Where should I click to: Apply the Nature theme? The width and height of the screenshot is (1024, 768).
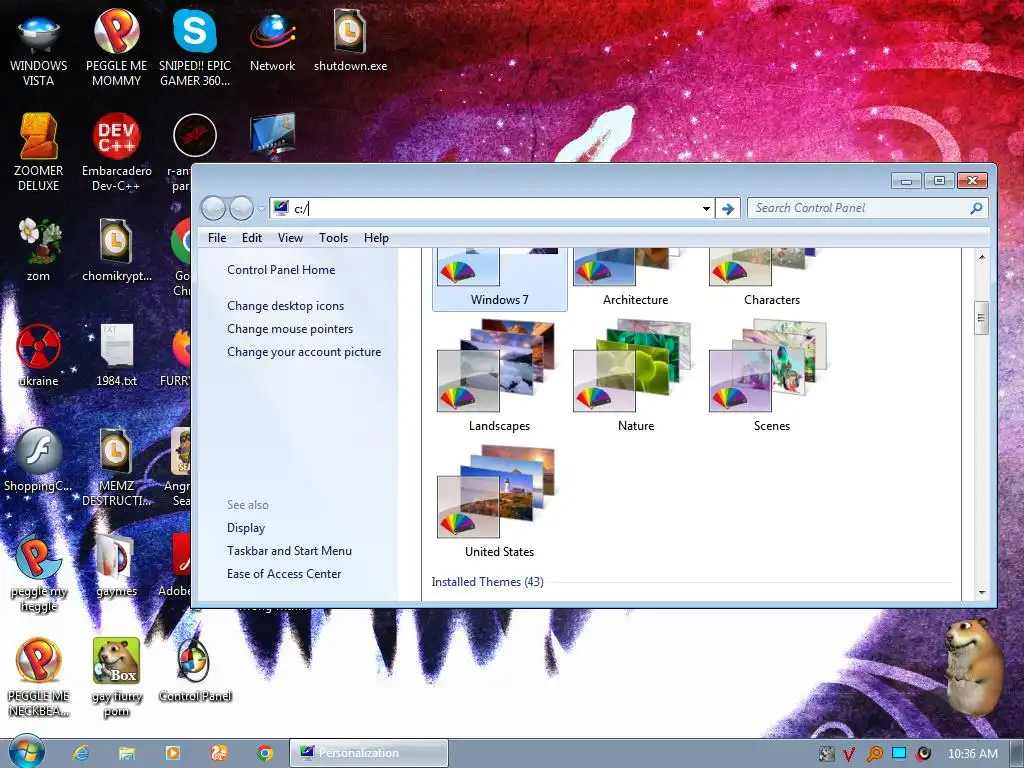635,376
